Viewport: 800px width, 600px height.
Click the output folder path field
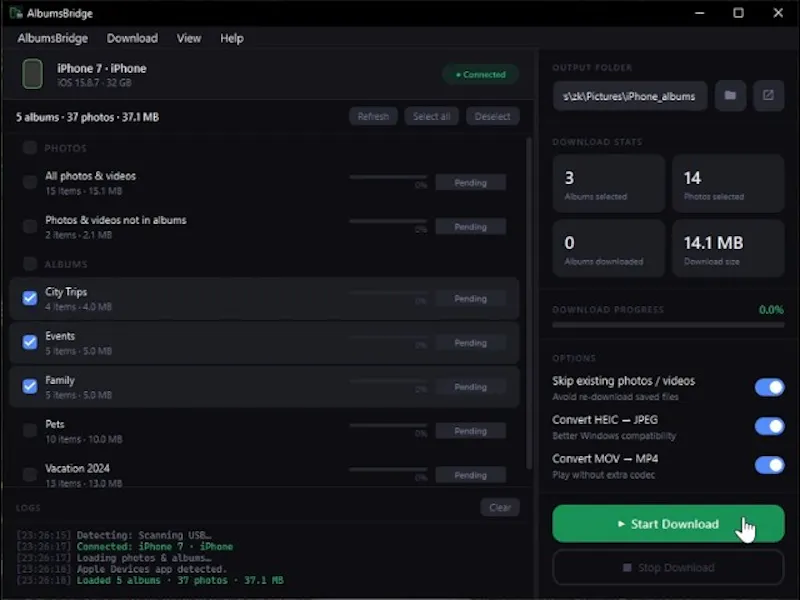click(x=630, y=96)
